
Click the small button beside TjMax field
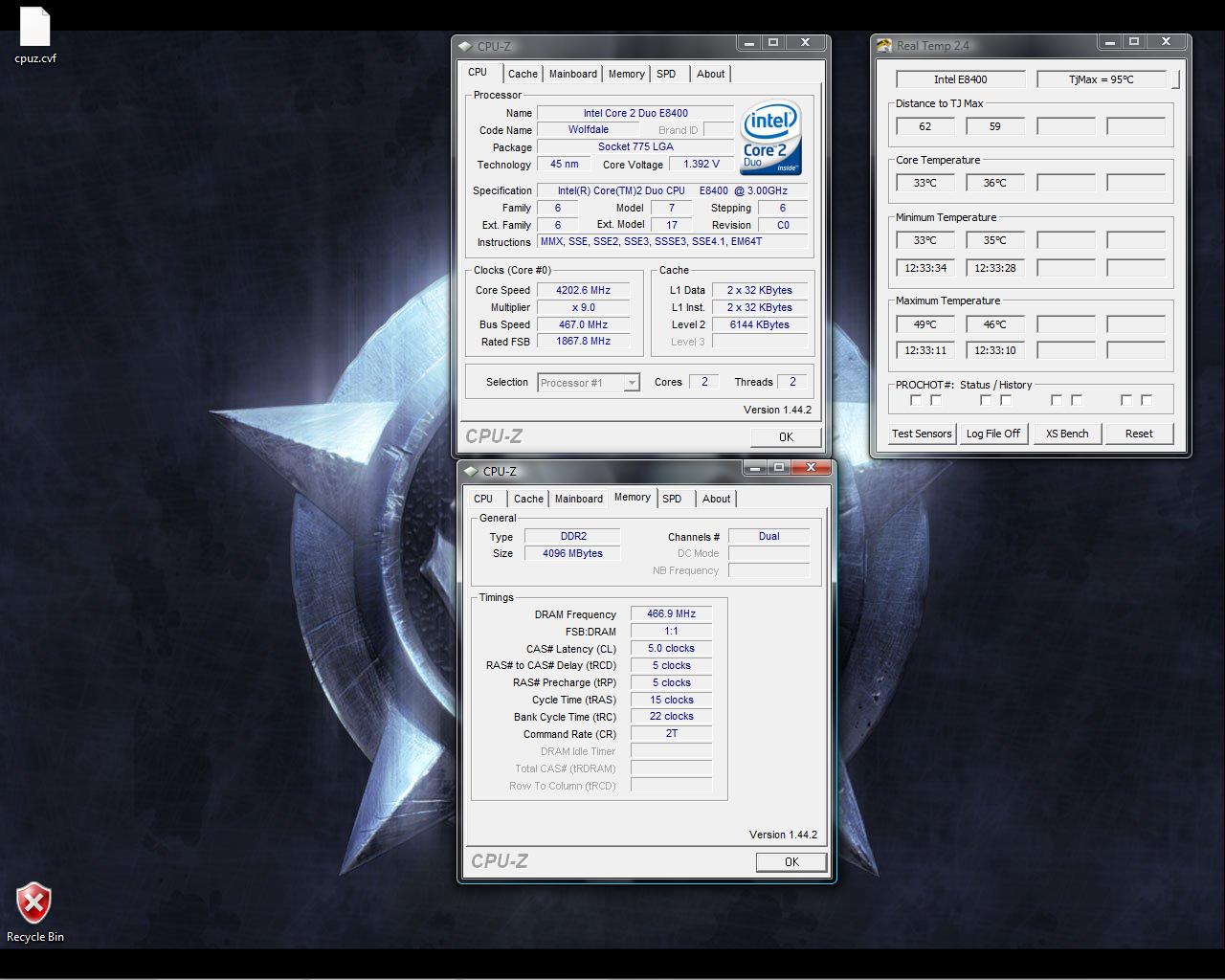click(x=1175, y=79)
